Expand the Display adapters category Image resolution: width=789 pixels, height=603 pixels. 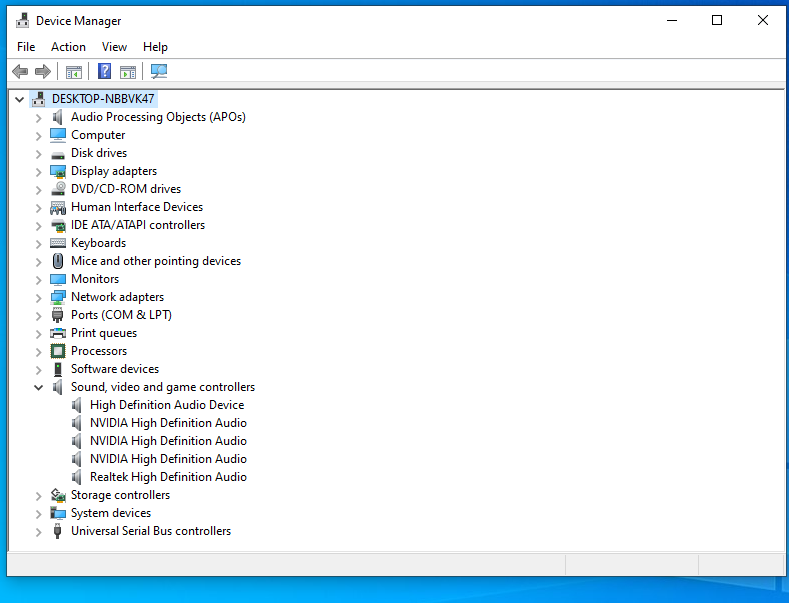point(38,171)
